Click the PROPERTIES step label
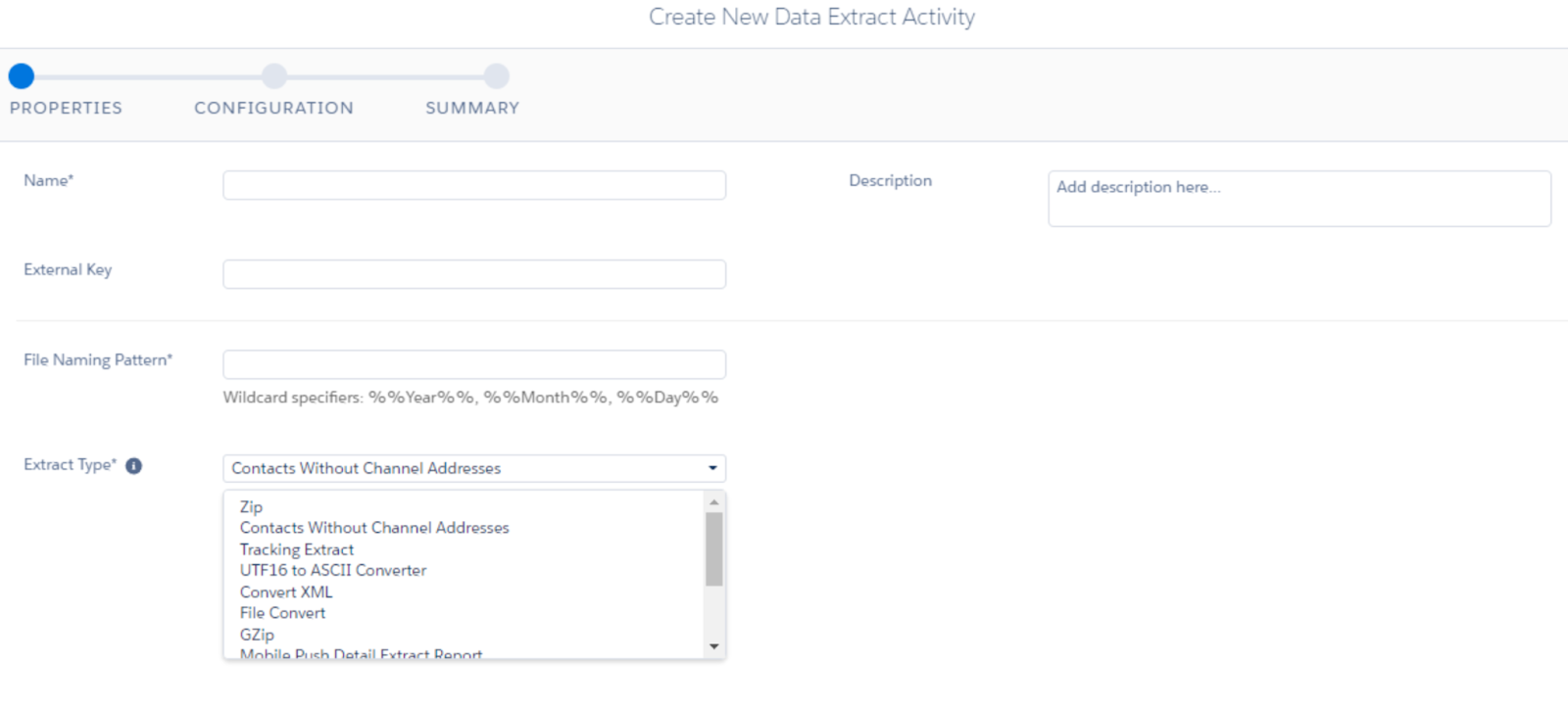This screenshot has width=1568, height=710. pyautogui.click(x=66, y=108)
